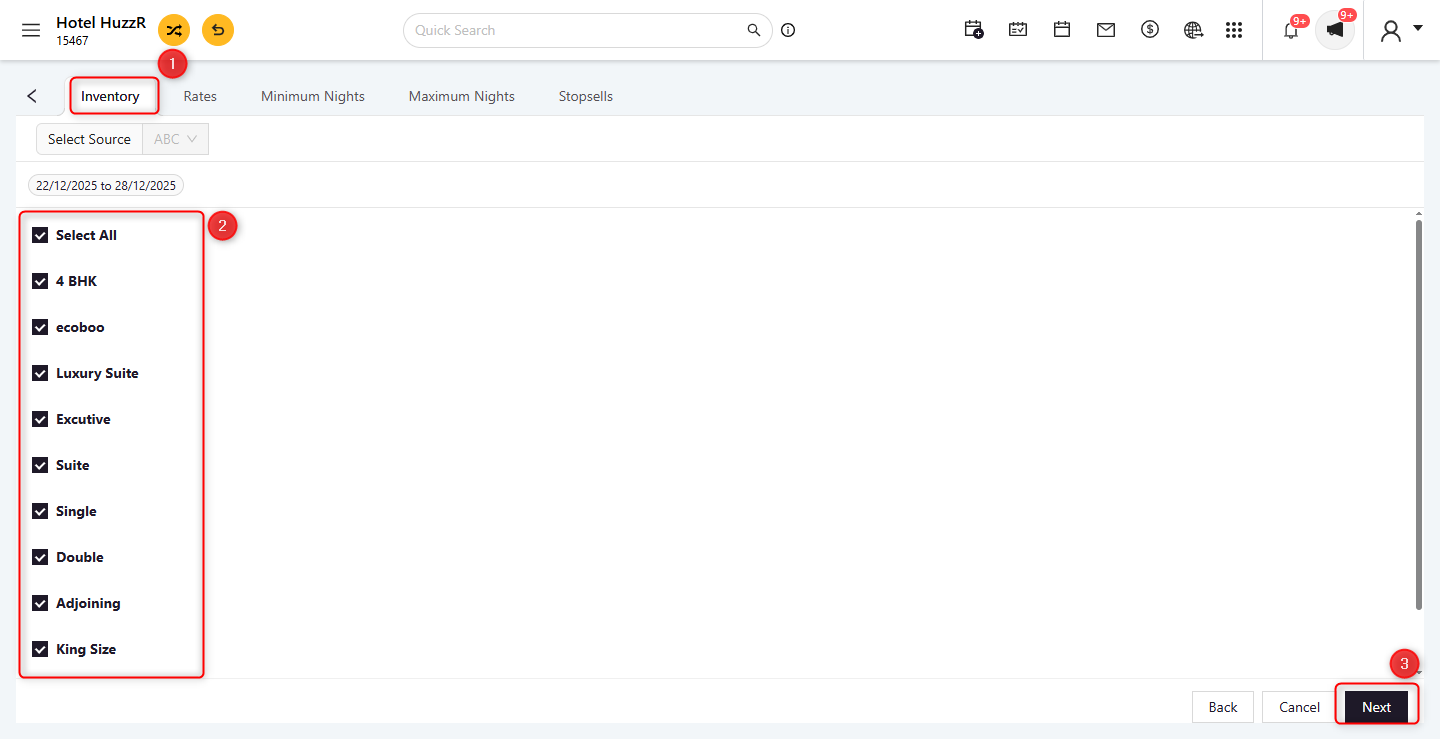Click the property ID 15467
1440x739 pixels.
(72, 41)
